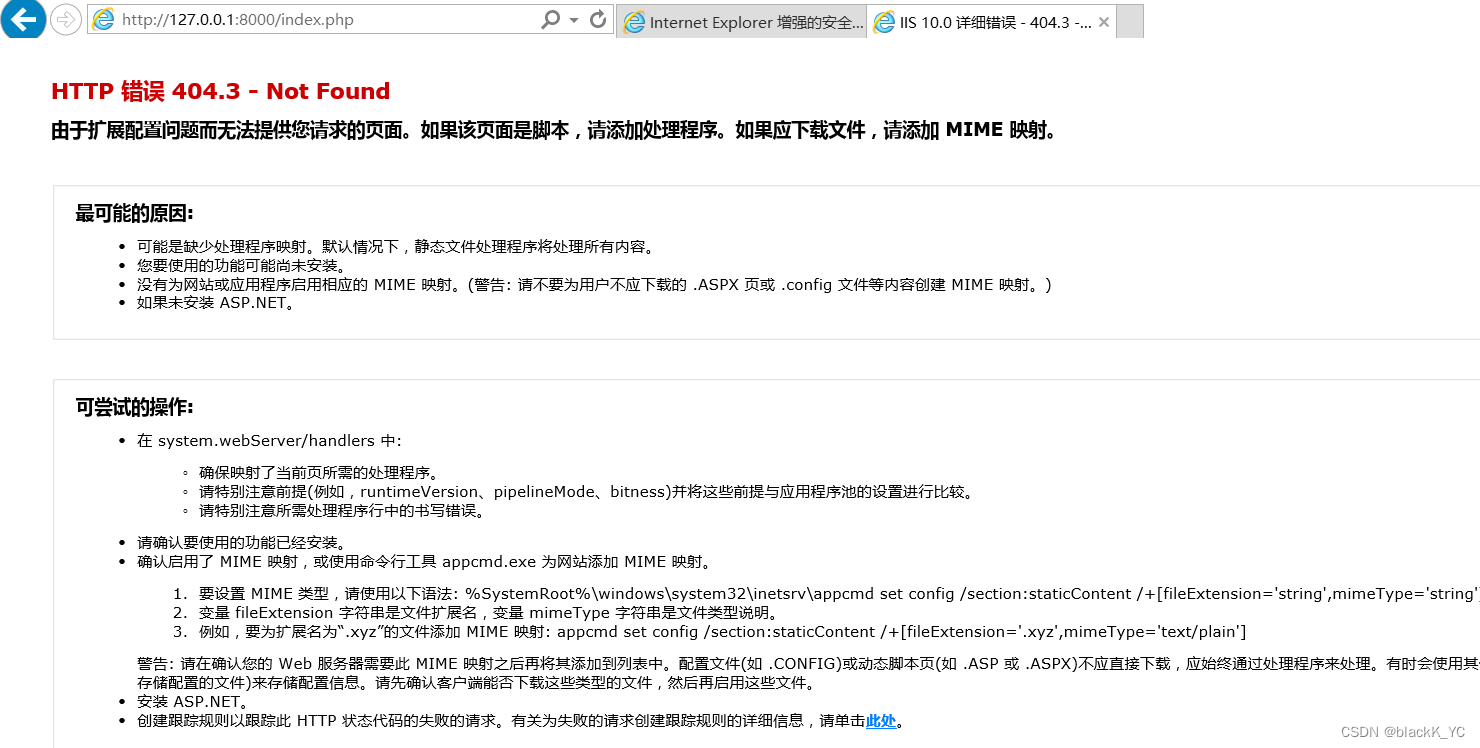The width and height of the screenshot is (1480, 748).
Task: Click the search magnifier icon in address bar
Action: click(550, 20)
